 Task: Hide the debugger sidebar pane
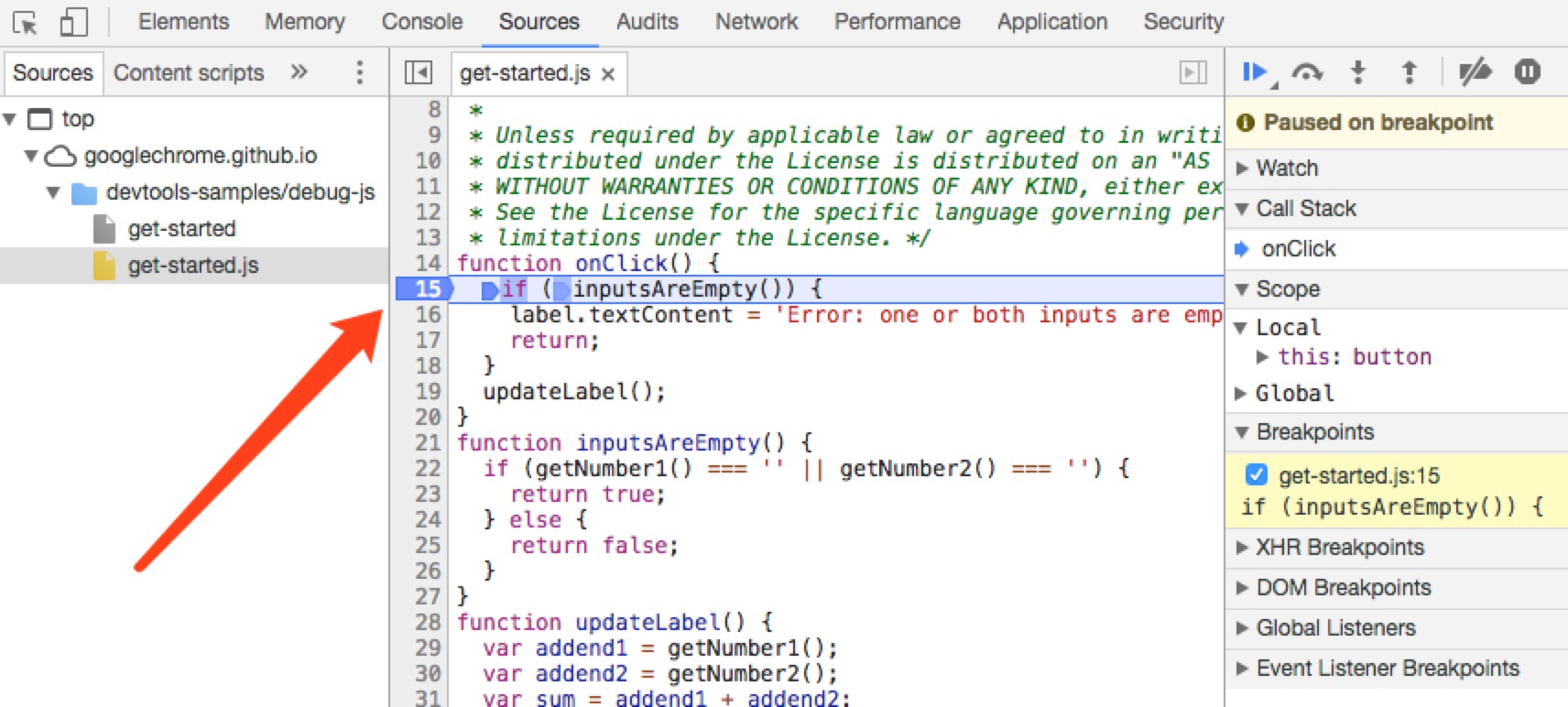(x=1193, y=72)
